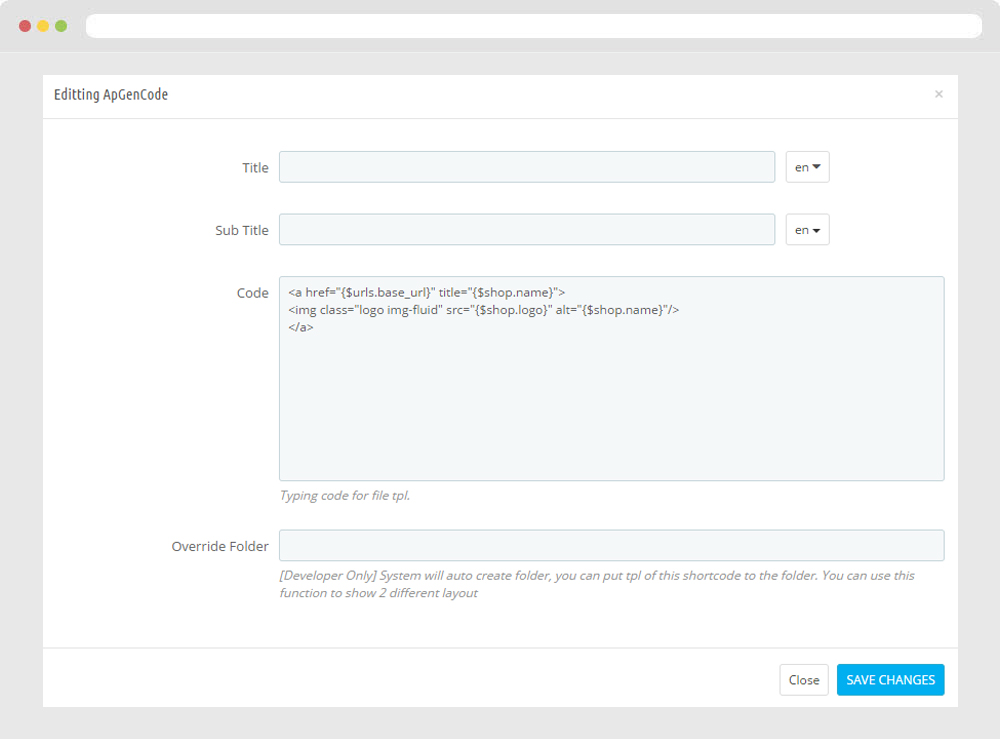
Task: Click the "</a>" line in the code
Action: (300, 327)
